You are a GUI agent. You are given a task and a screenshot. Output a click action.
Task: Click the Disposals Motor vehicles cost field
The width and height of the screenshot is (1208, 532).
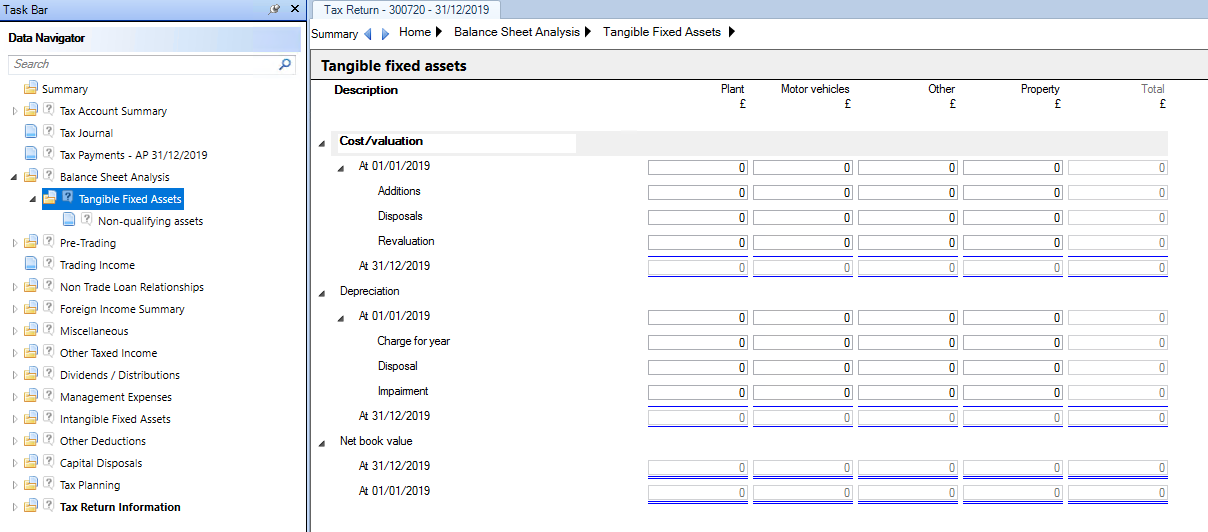(x=803, y=218)
